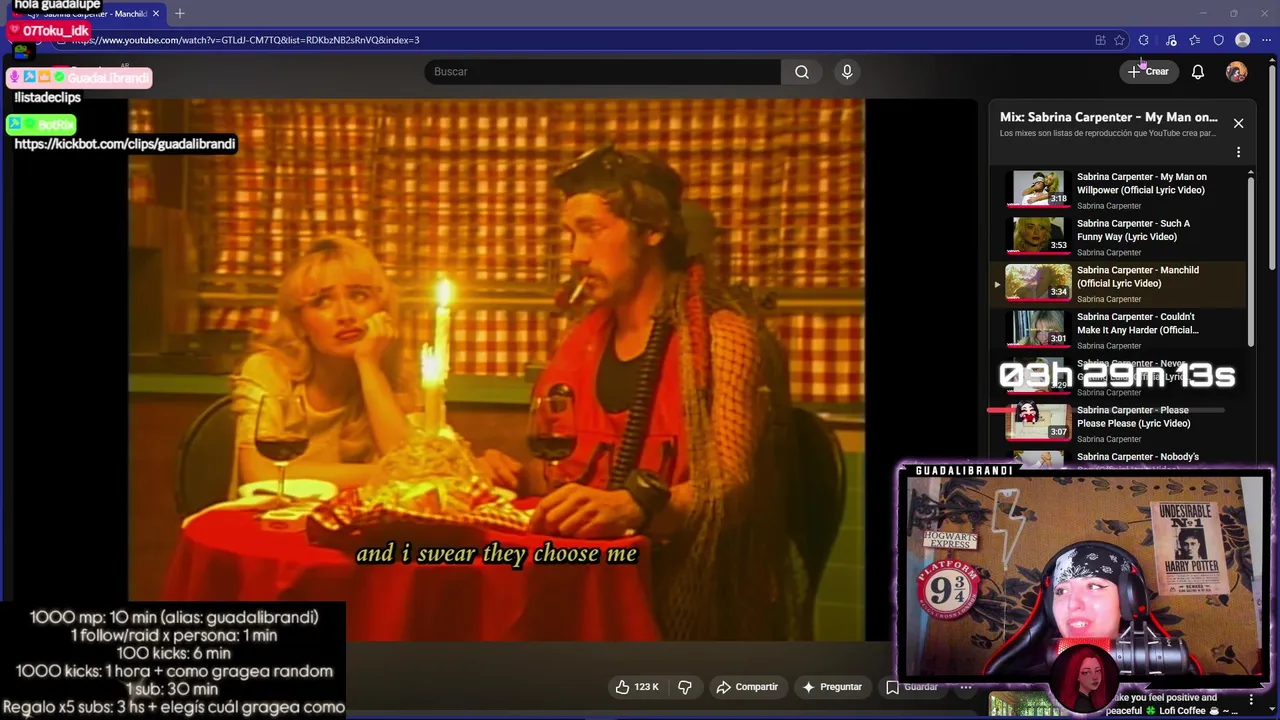
Task: Click the Preguntar button
Action: [x=831, y=687]
